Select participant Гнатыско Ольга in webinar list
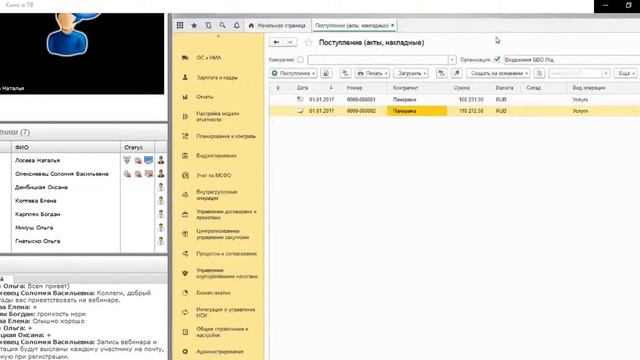This screenshot has height=360, width=640. pyautogui.click(x=37, y=241)
